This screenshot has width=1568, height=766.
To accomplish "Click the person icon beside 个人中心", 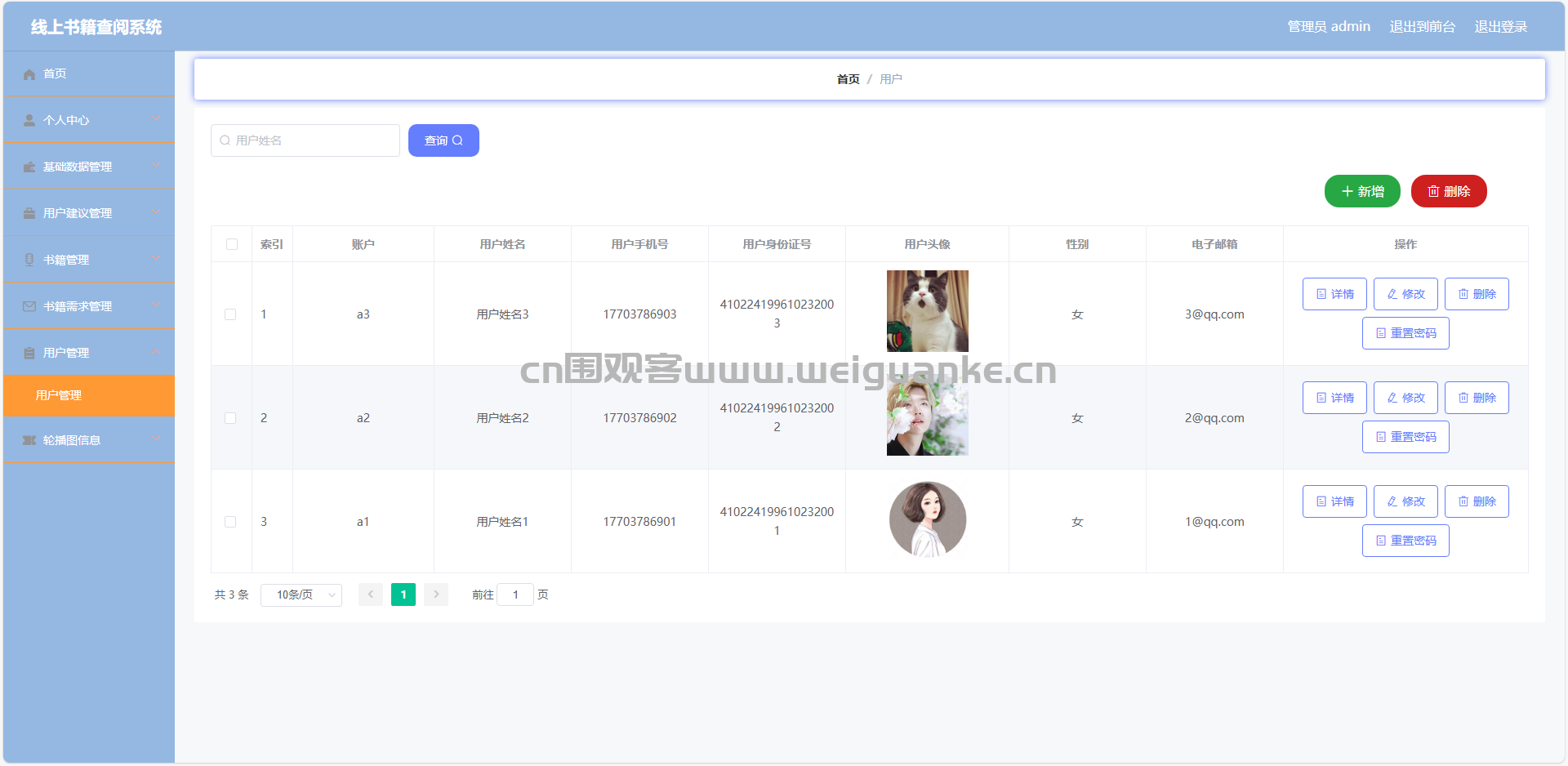I will tap(29, 121).
